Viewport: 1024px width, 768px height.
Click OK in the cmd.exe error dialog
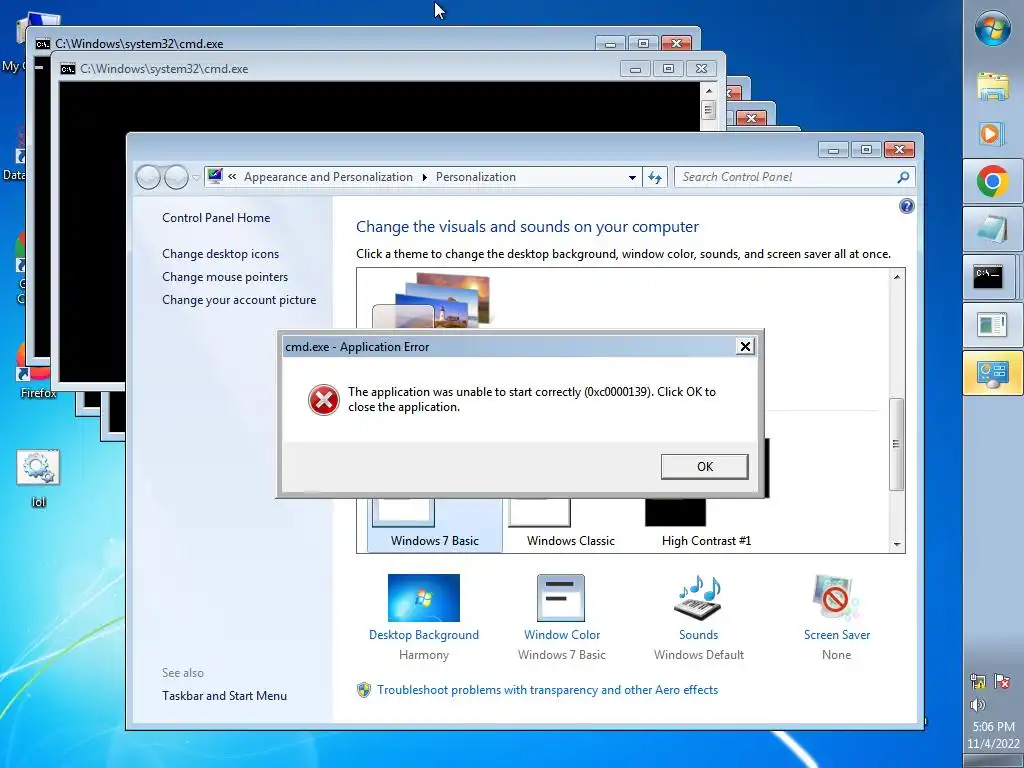(704, 466)
